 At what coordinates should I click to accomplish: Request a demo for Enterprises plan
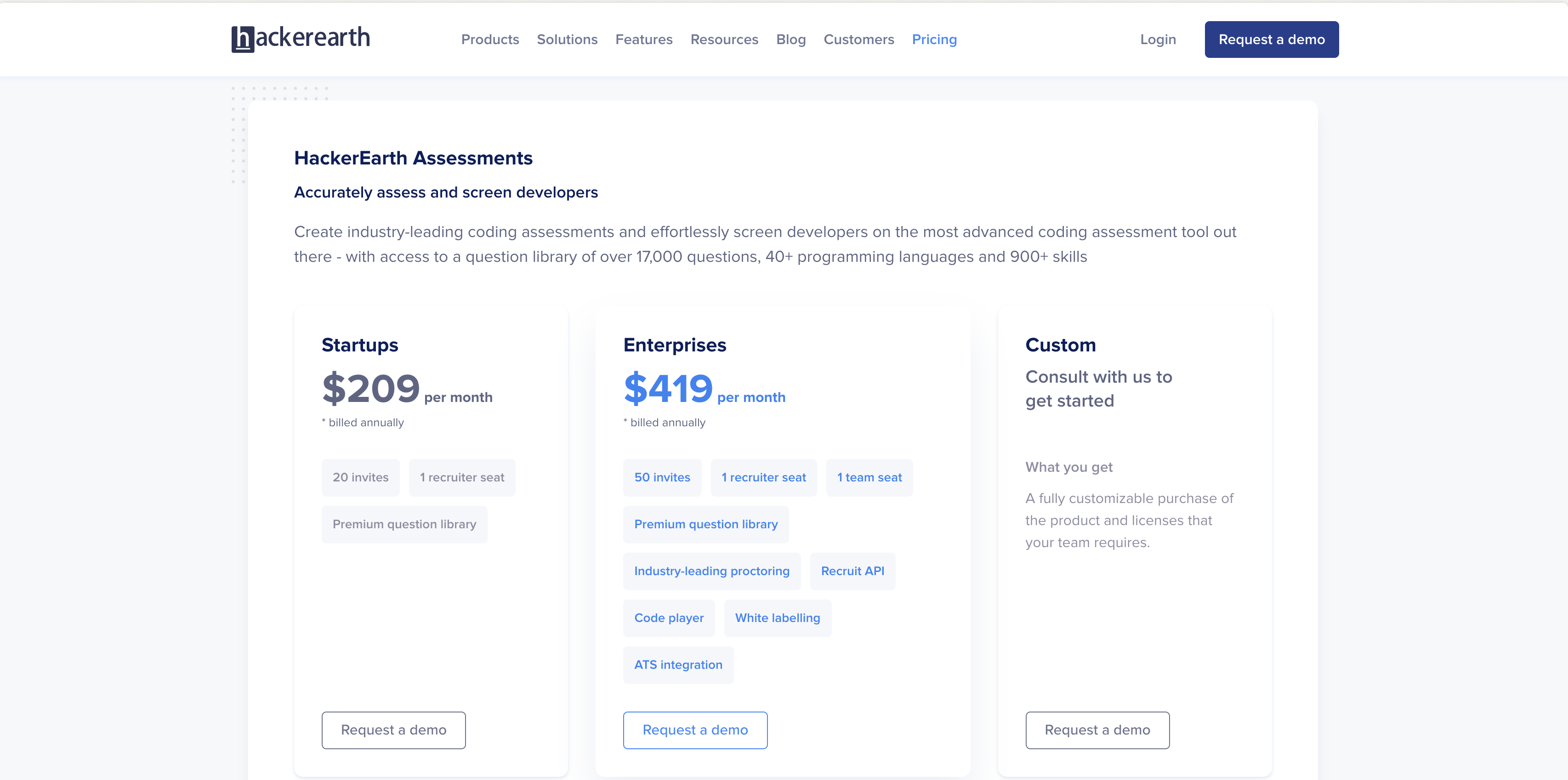coord(694,729)
